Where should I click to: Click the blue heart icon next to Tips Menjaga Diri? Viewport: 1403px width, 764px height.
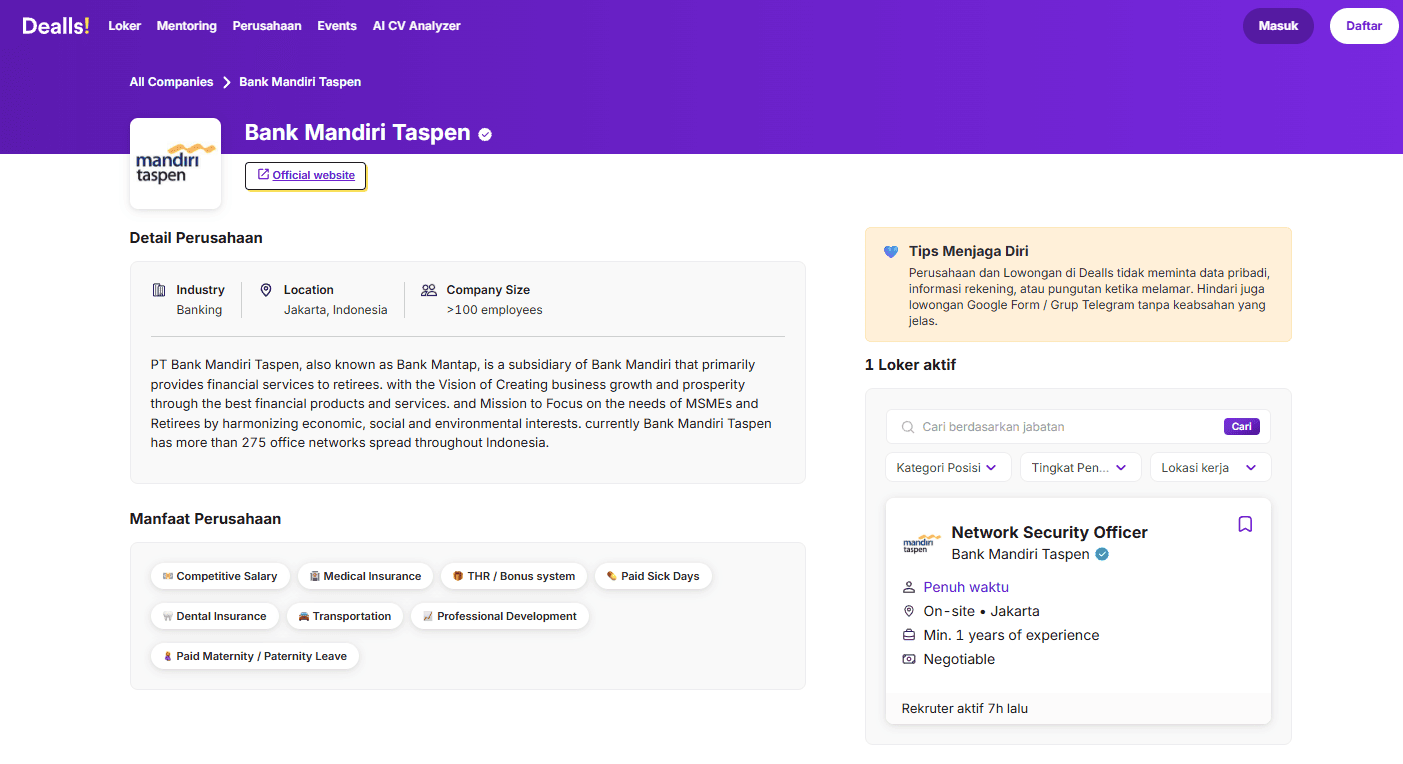(x=891, y=252)
